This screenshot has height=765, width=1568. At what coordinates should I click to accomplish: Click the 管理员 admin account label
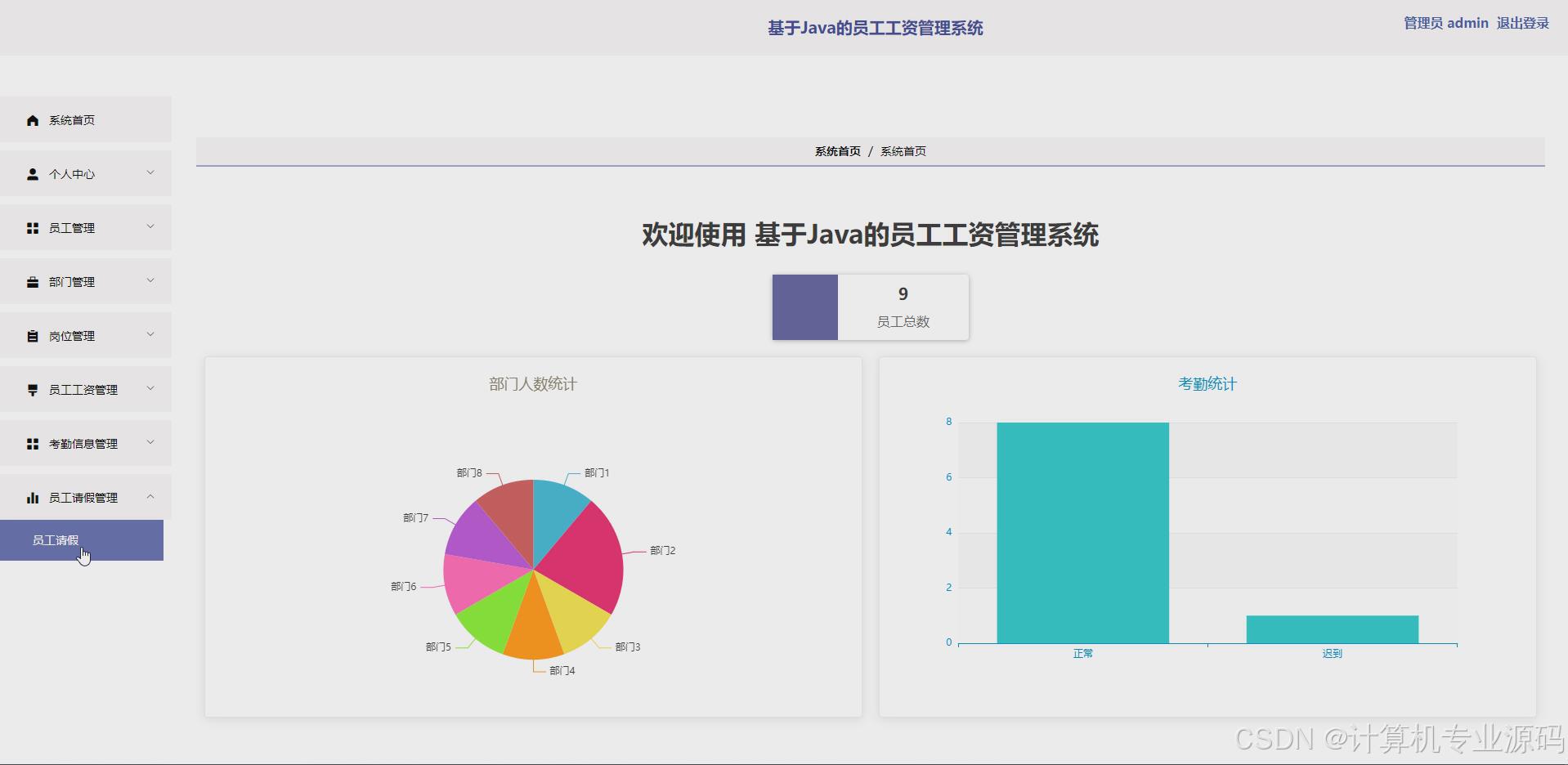1446,23
